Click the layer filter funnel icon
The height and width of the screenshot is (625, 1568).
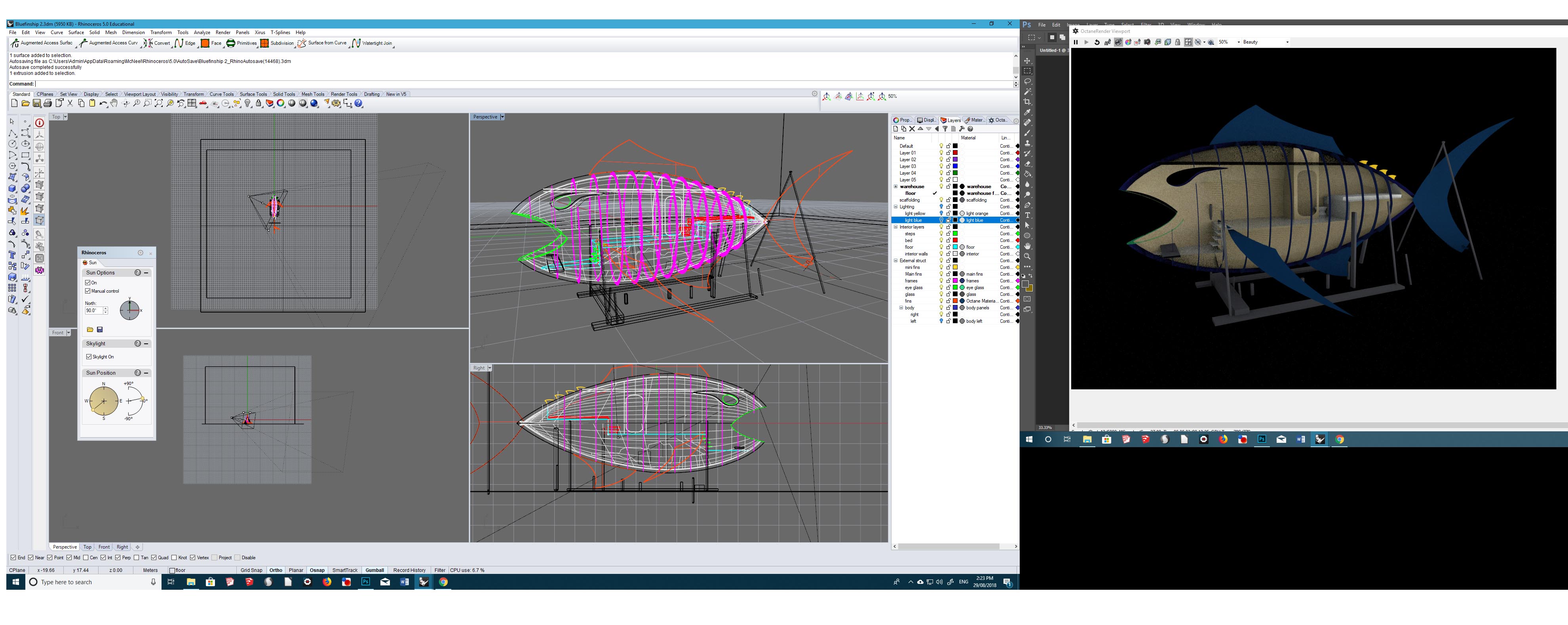tap(945, 129)
